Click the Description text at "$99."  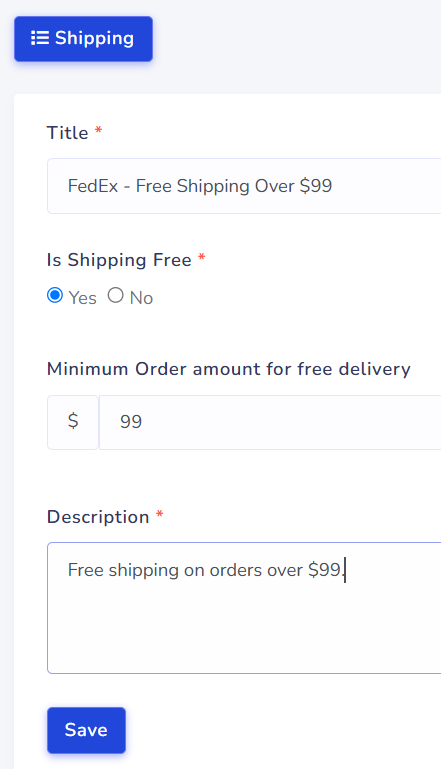pos(326,570)
